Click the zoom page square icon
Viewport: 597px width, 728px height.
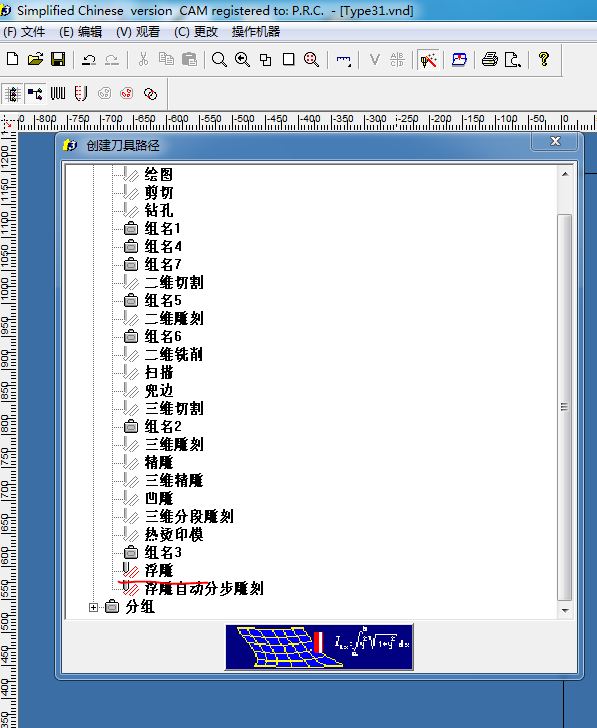tap(289, 59)
